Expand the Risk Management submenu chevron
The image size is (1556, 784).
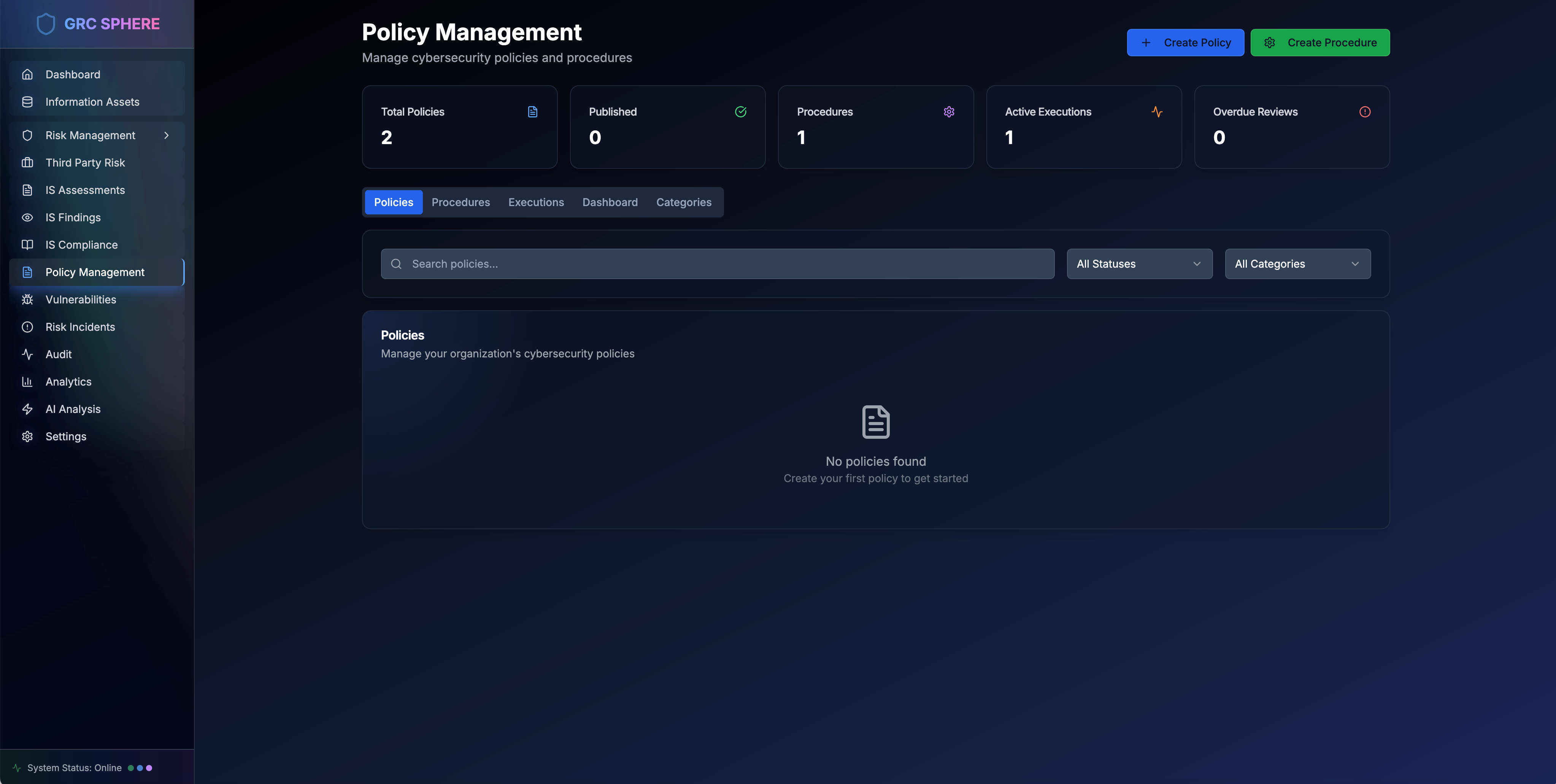coord(167,135)
